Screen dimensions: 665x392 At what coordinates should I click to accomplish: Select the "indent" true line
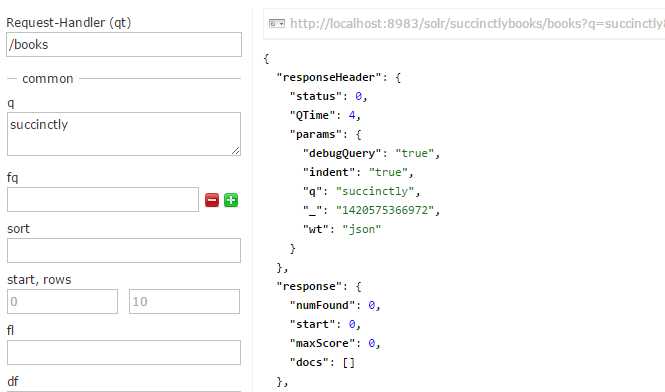(358, 172)
